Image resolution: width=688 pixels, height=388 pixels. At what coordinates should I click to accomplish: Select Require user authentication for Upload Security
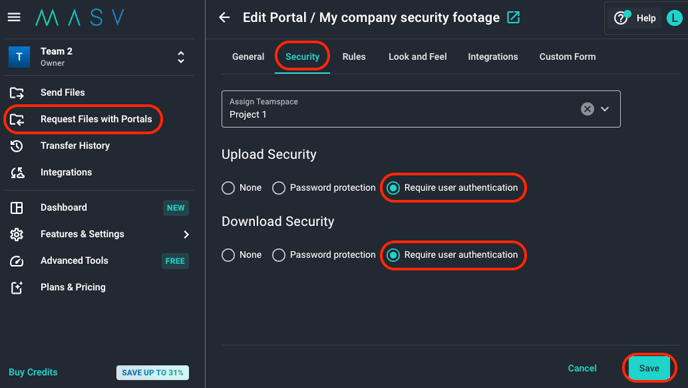(393, 188)
